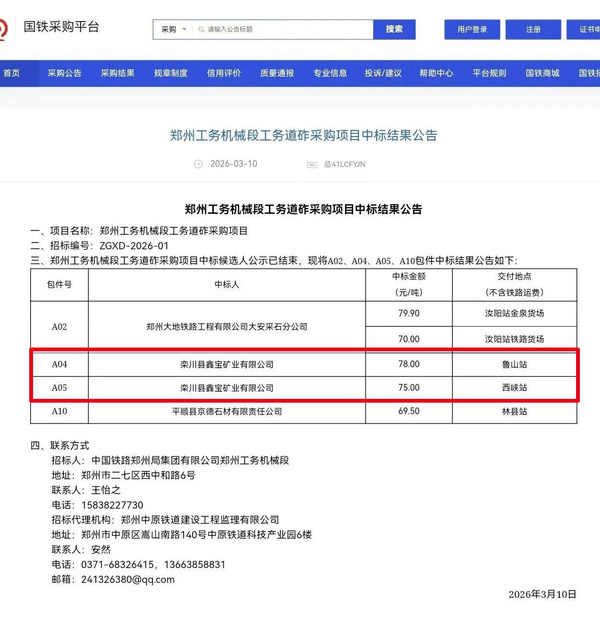The height and width of the screenshot is (627, 600).
Task: Open the 采购 search type dropdown
Action: coord(172,30)
